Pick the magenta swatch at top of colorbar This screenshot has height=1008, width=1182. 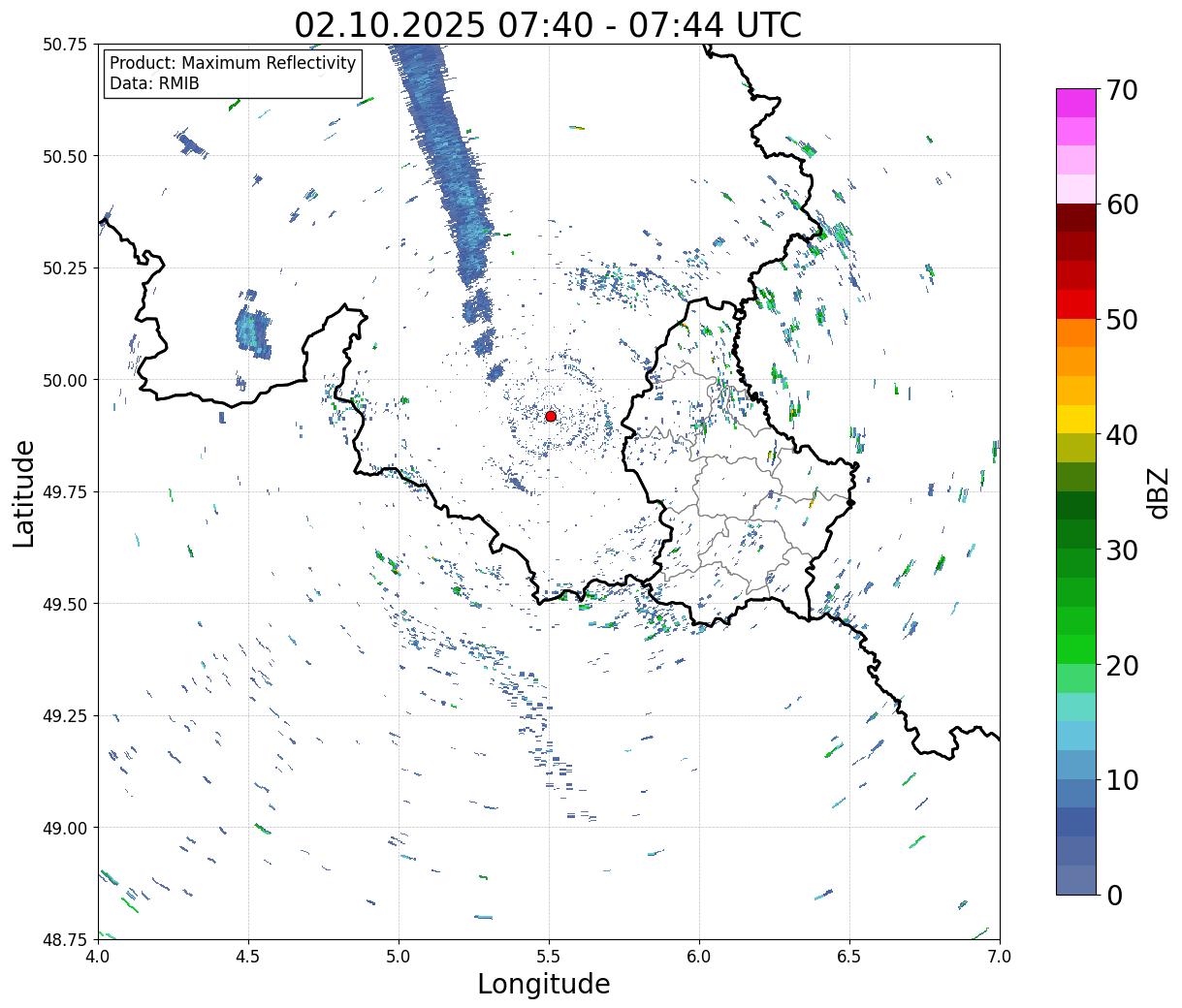click(x=1076, y=103)
